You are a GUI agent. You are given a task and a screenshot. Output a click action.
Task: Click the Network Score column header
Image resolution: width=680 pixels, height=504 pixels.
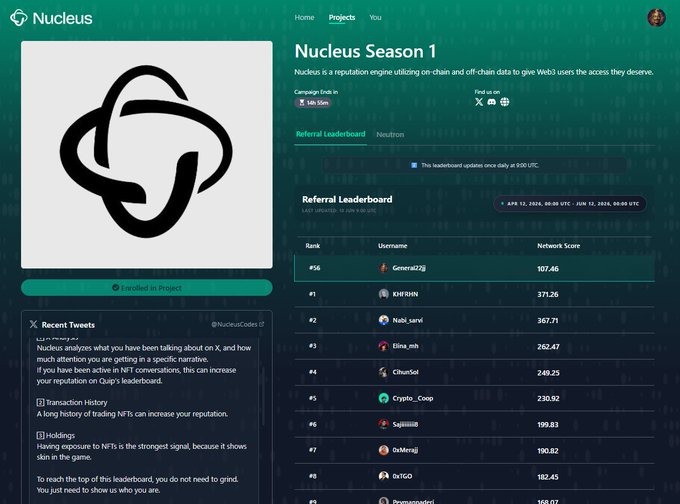tap(558, 245)
